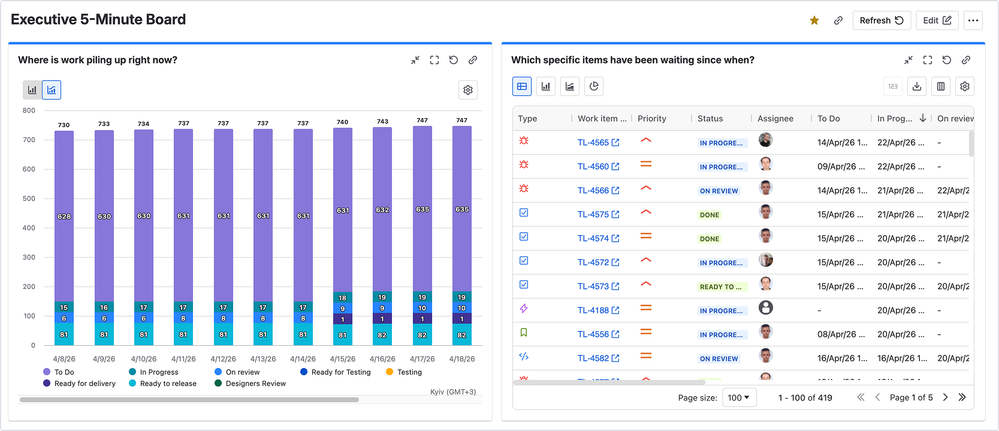Viewport: 999px width, 431px height.
Task: Enter fullscreen on the waiting items gadget
Action: 928,60
